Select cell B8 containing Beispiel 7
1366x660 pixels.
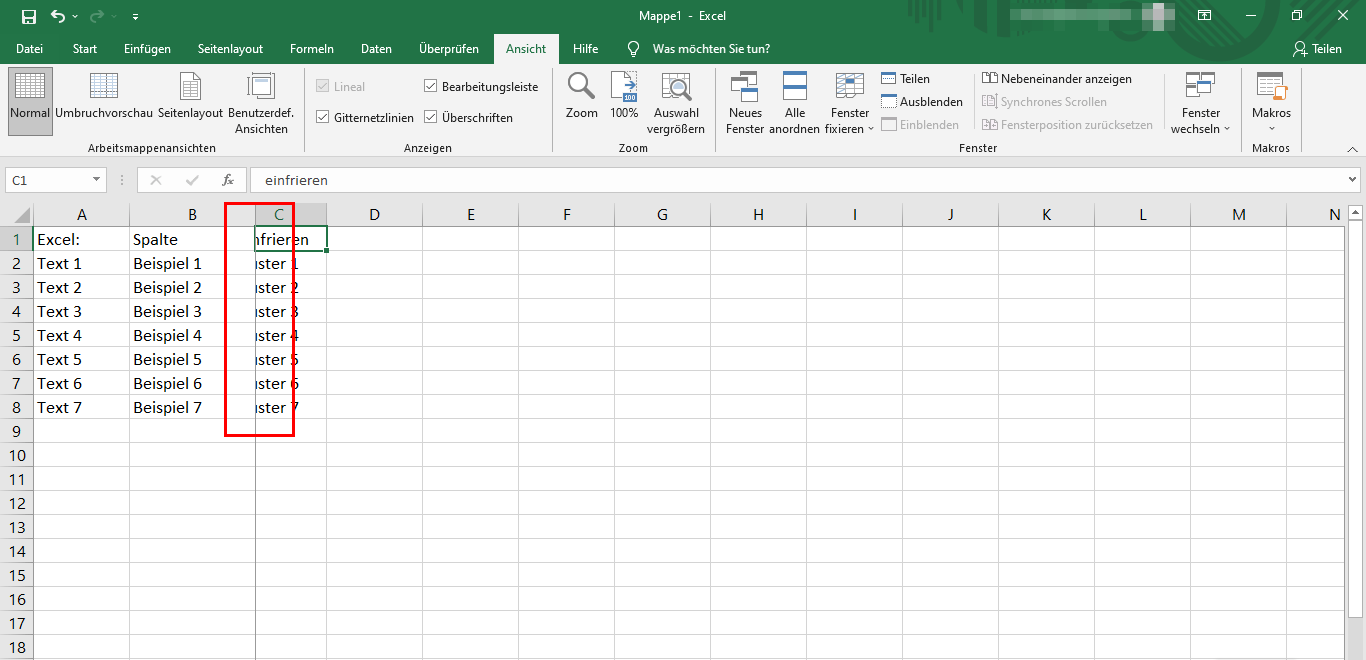tap(192, 407)
